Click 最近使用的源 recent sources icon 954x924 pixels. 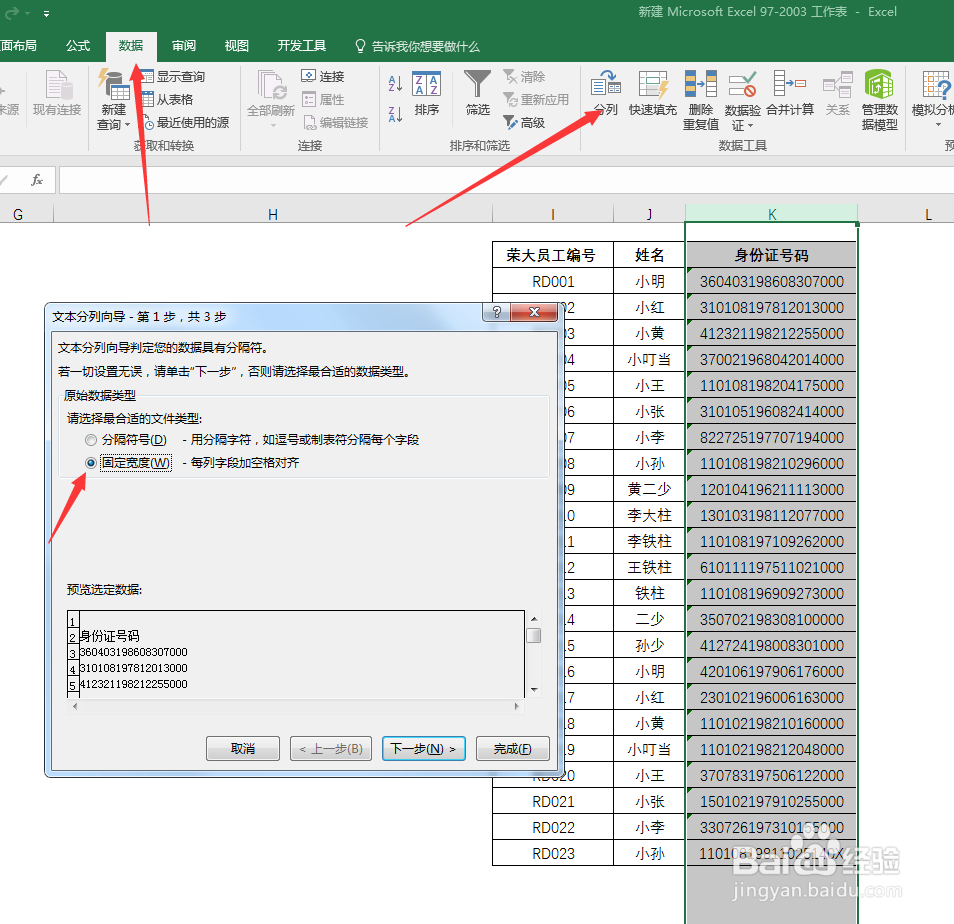pos(148,123)
